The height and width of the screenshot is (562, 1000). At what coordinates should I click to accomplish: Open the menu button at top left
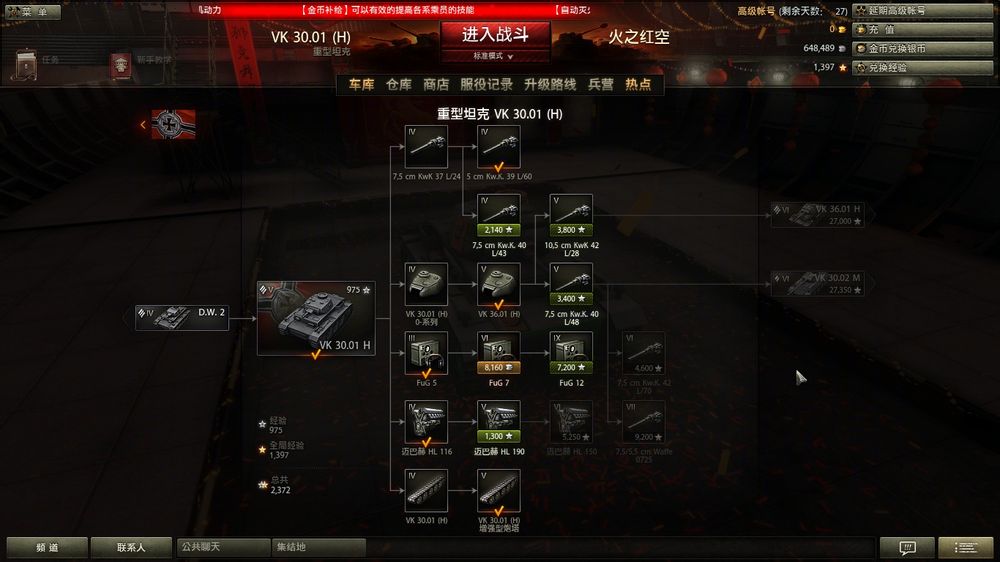[x=32, y=11]
